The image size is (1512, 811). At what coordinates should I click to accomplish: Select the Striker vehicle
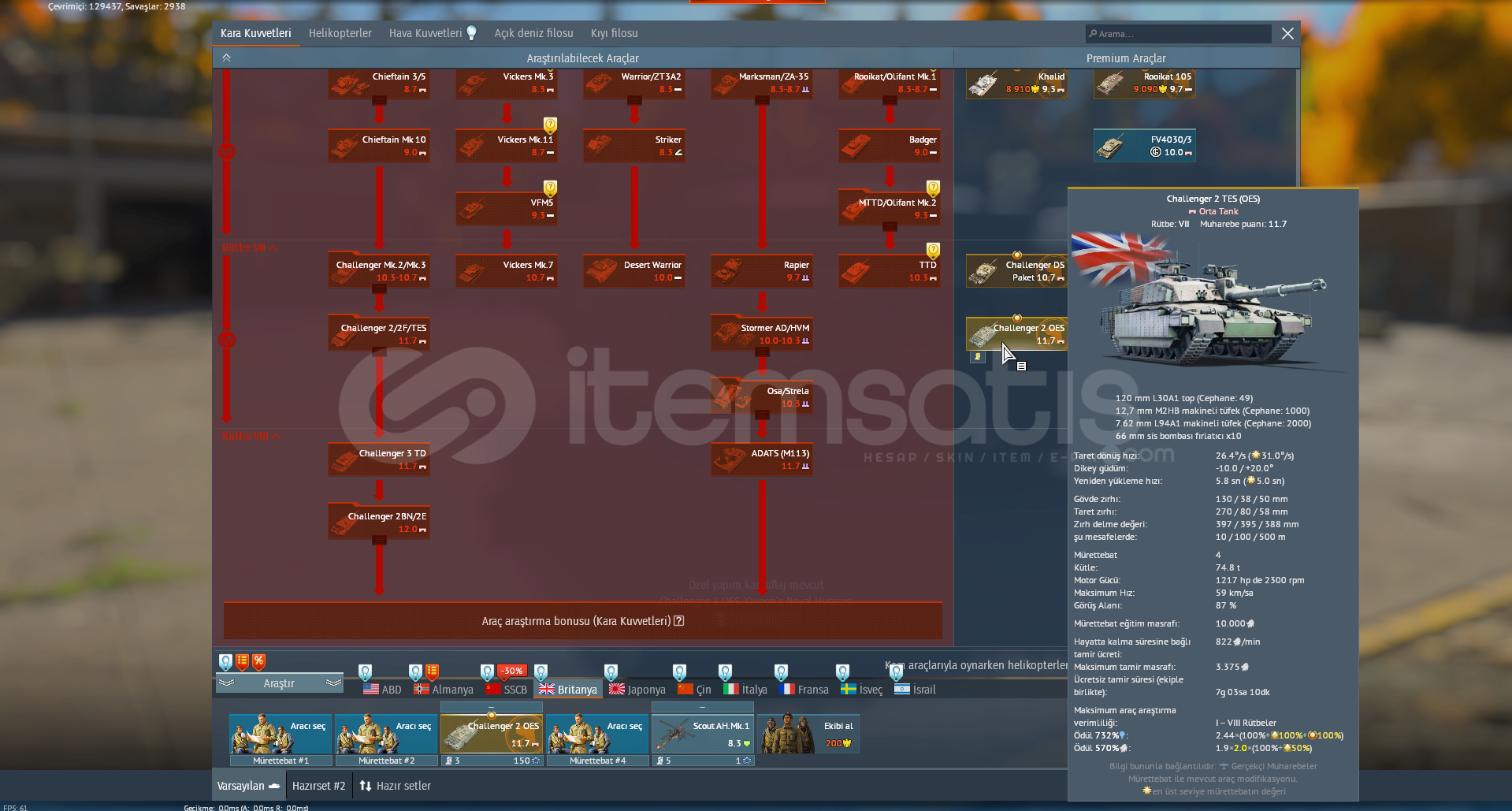pos(633,146)
